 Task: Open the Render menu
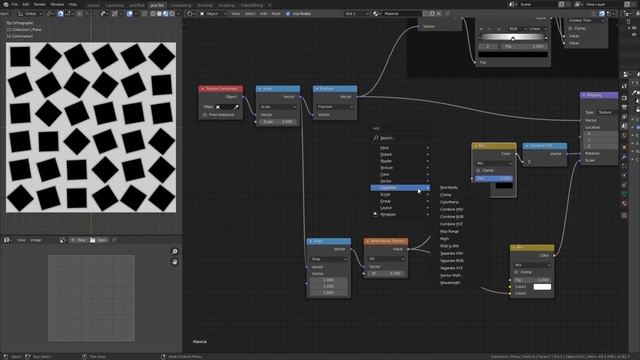click(x=40, y=4)
